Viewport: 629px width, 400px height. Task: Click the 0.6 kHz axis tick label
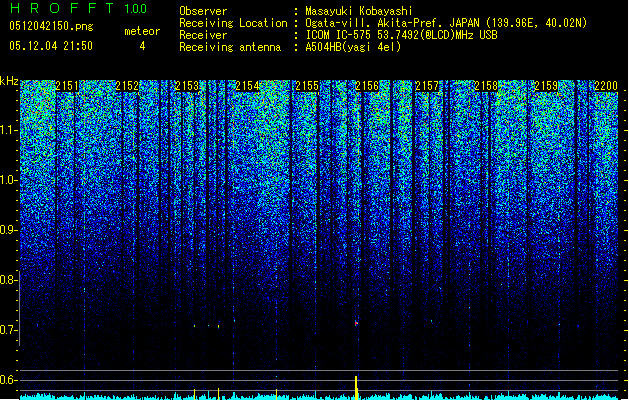[9, 380]
